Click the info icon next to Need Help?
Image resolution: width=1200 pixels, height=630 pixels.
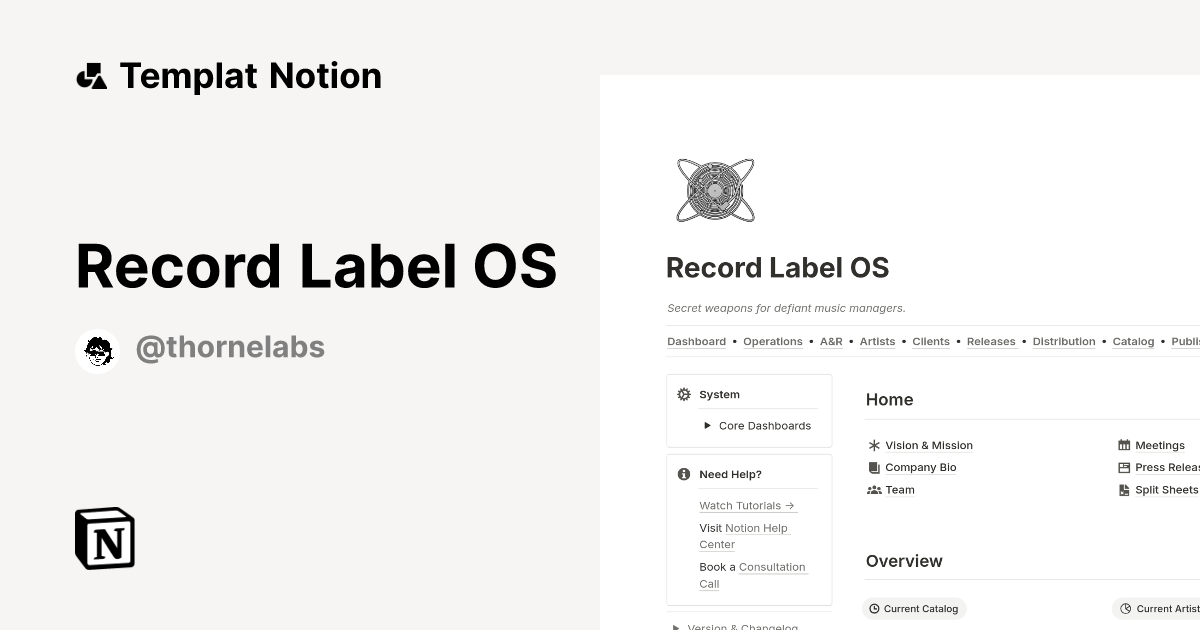[684, 474]
